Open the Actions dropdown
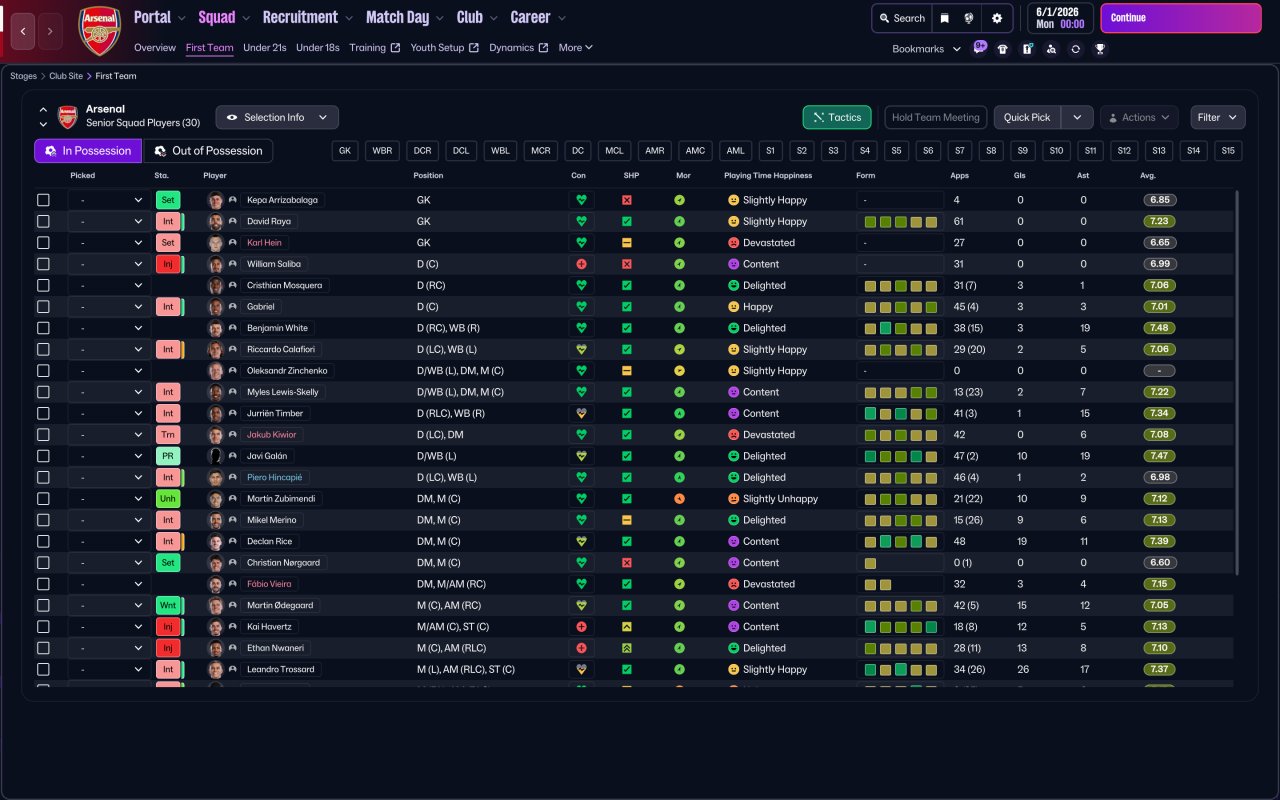 pos(1139,117)
